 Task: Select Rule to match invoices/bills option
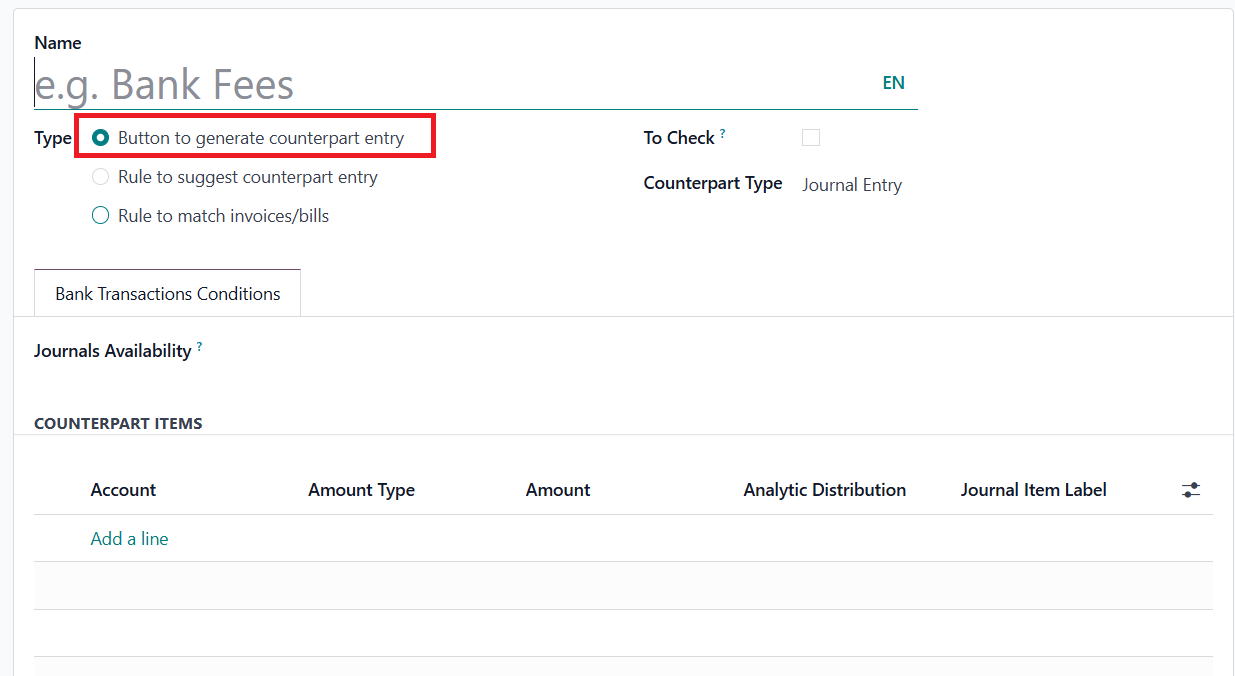pos(100,215)
